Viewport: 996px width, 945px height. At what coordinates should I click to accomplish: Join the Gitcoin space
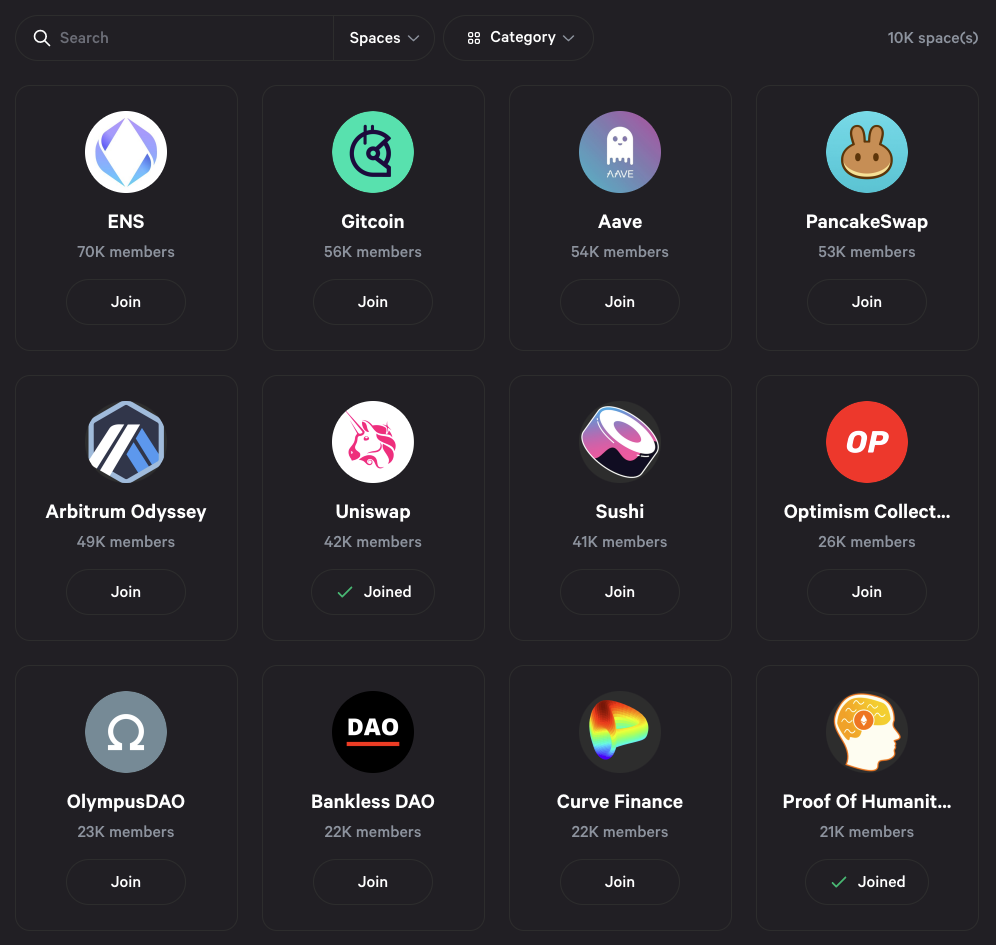[373, 302]
